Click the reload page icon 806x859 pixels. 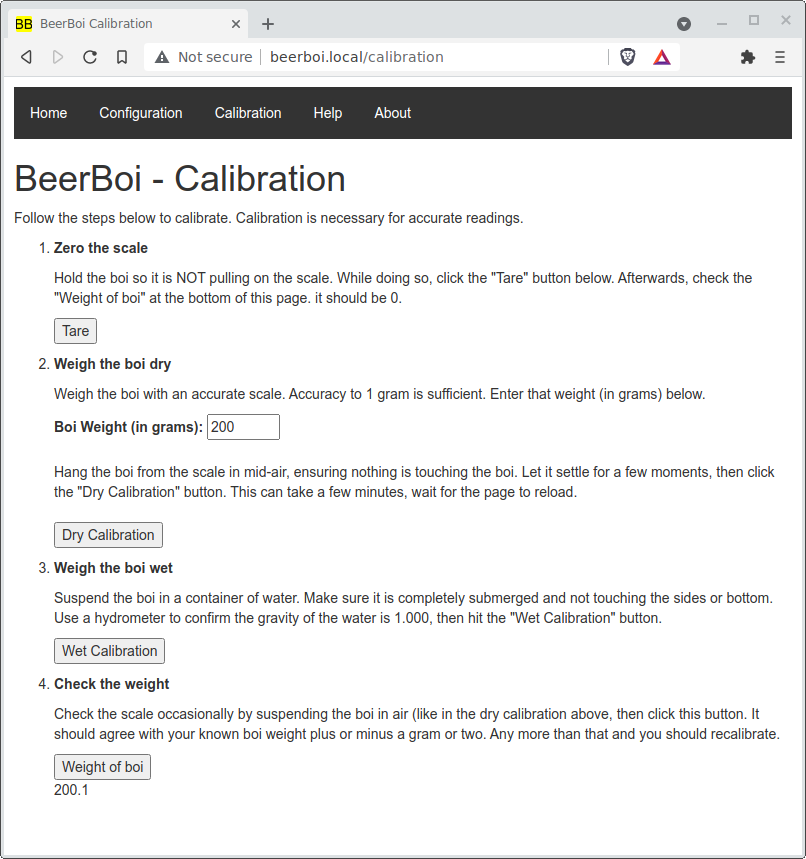90,57
